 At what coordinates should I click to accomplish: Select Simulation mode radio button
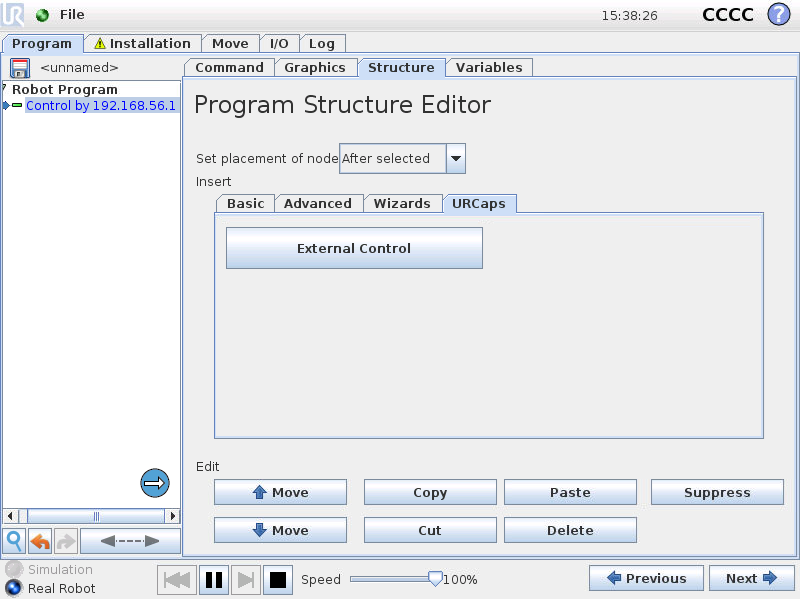[14, 569]
